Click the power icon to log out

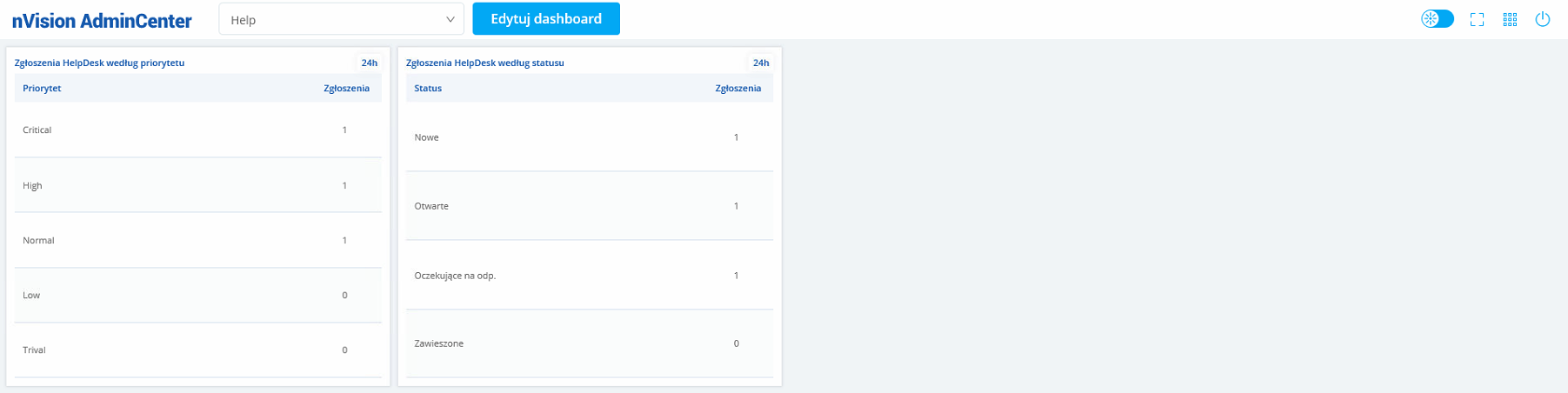click(1542, 19)
